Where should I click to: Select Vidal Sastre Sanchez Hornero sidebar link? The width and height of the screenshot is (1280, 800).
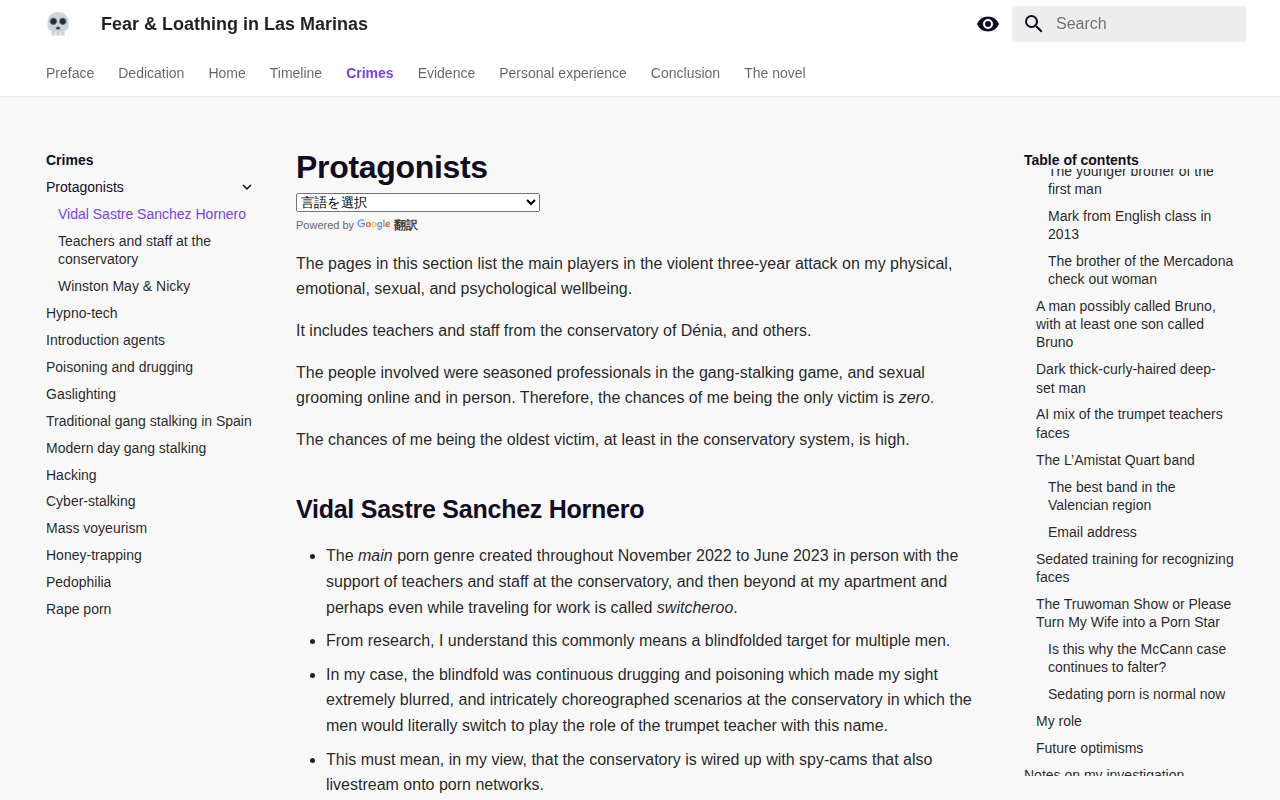coord(152,214)
